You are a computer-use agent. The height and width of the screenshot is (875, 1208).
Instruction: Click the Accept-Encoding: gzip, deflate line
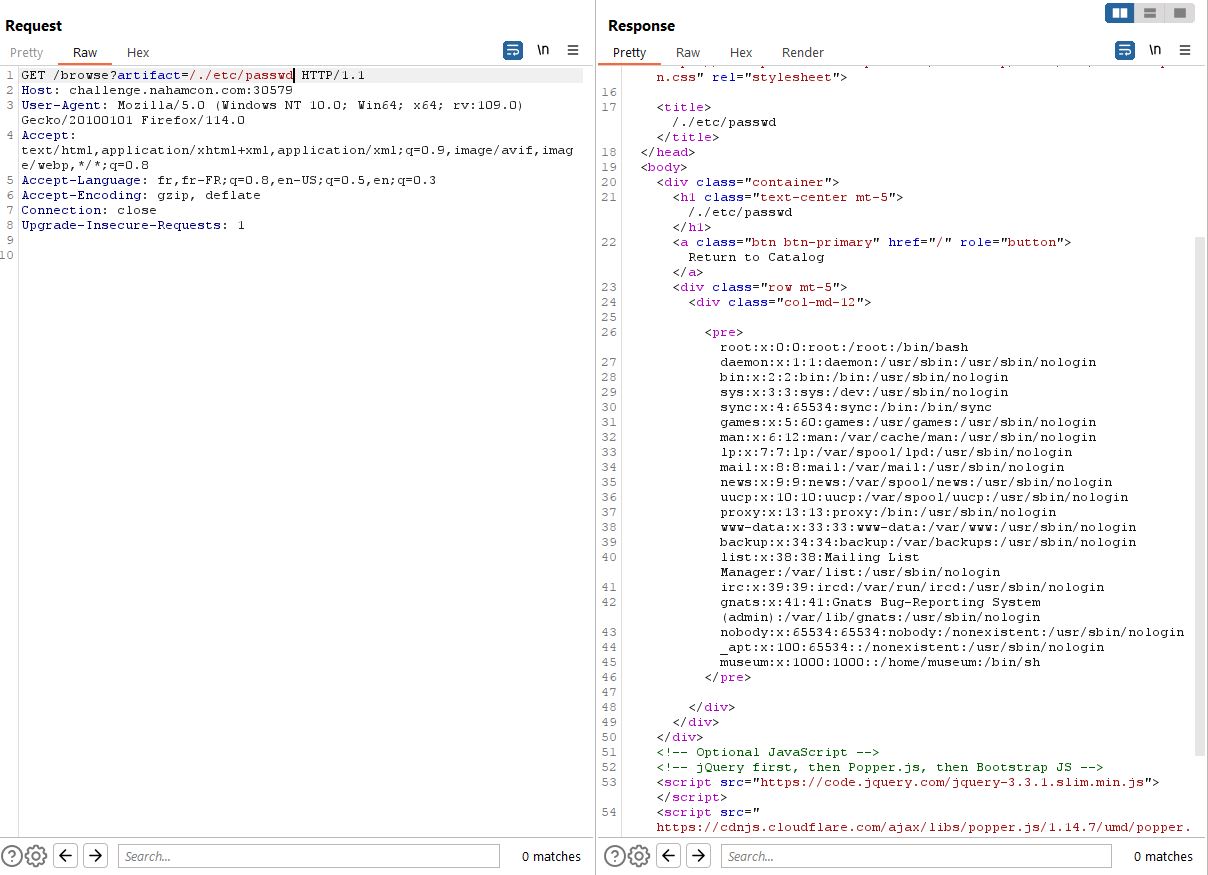pos(141,196)
